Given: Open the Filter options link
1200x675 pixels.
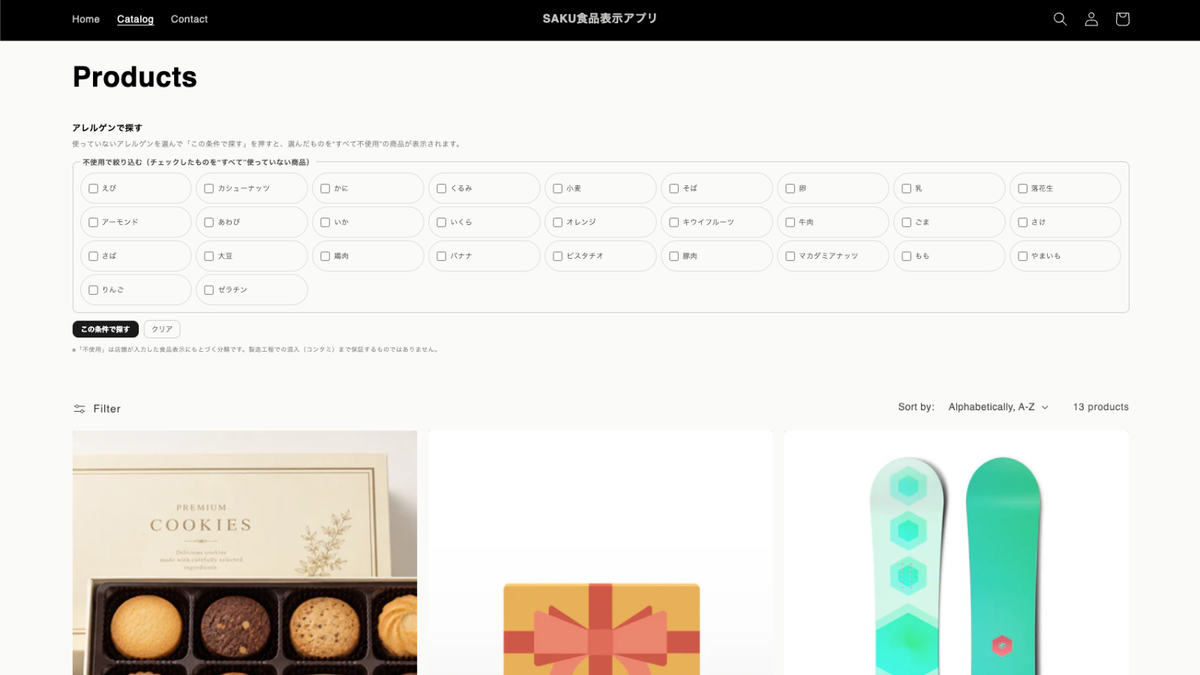Looking at the screenshot, I should coord(97,409).
